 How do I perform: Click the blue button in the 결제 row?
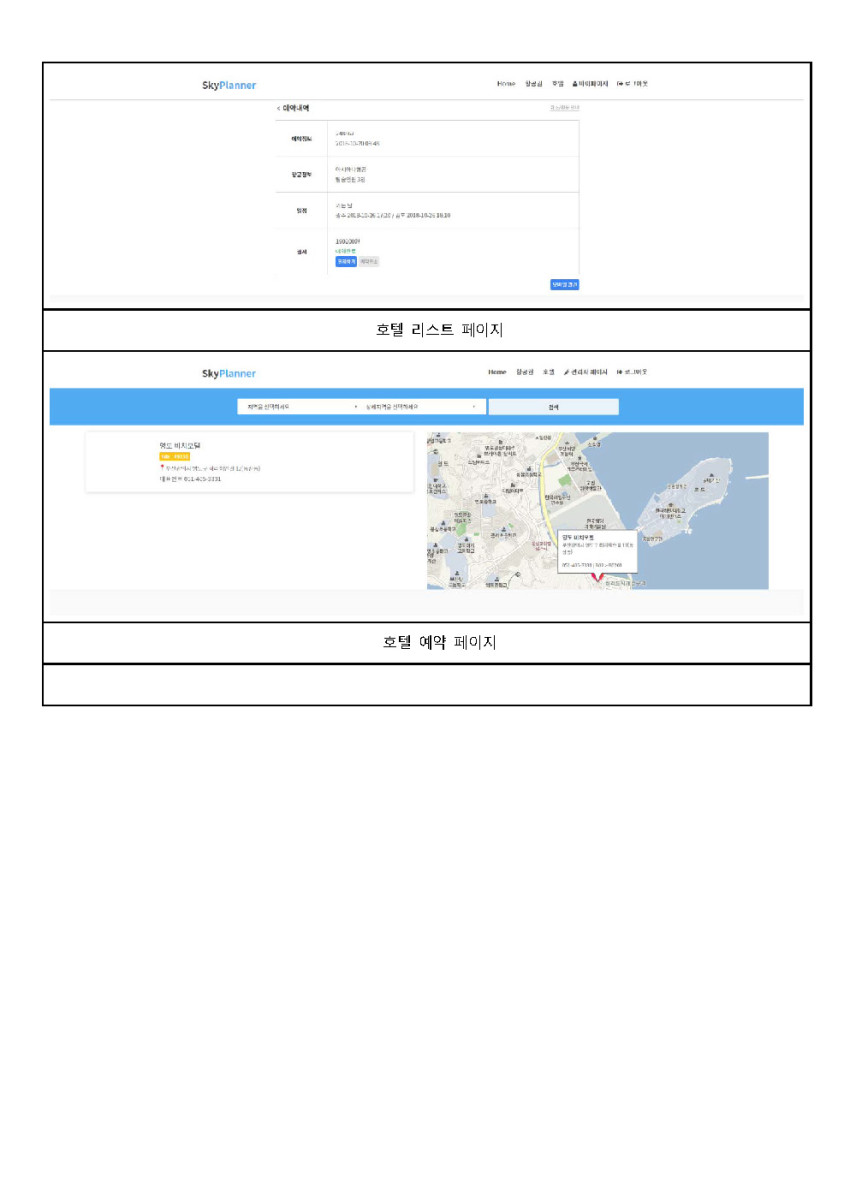[x=346, y=261]
